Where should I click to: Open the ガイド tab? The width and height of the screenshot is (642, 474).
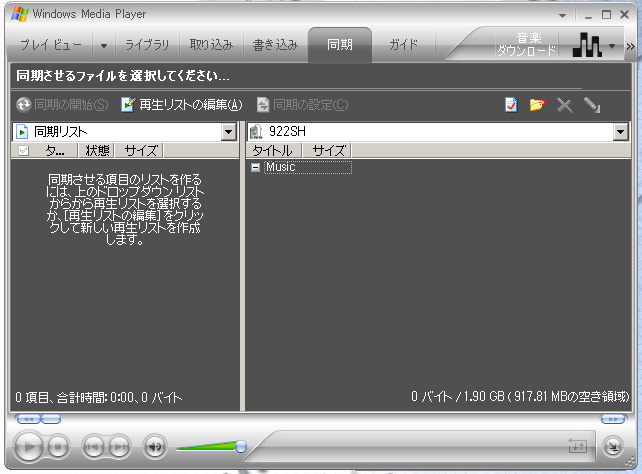tap(404, 45)
